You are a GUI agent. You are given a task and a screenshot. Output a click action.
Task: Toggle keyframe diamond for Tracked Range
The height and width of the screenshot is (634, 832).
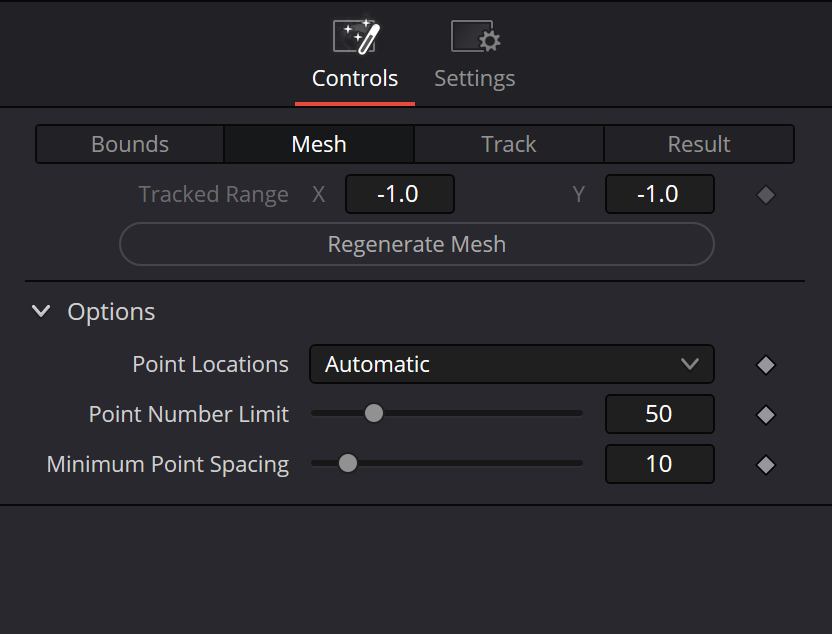(766, 195)
